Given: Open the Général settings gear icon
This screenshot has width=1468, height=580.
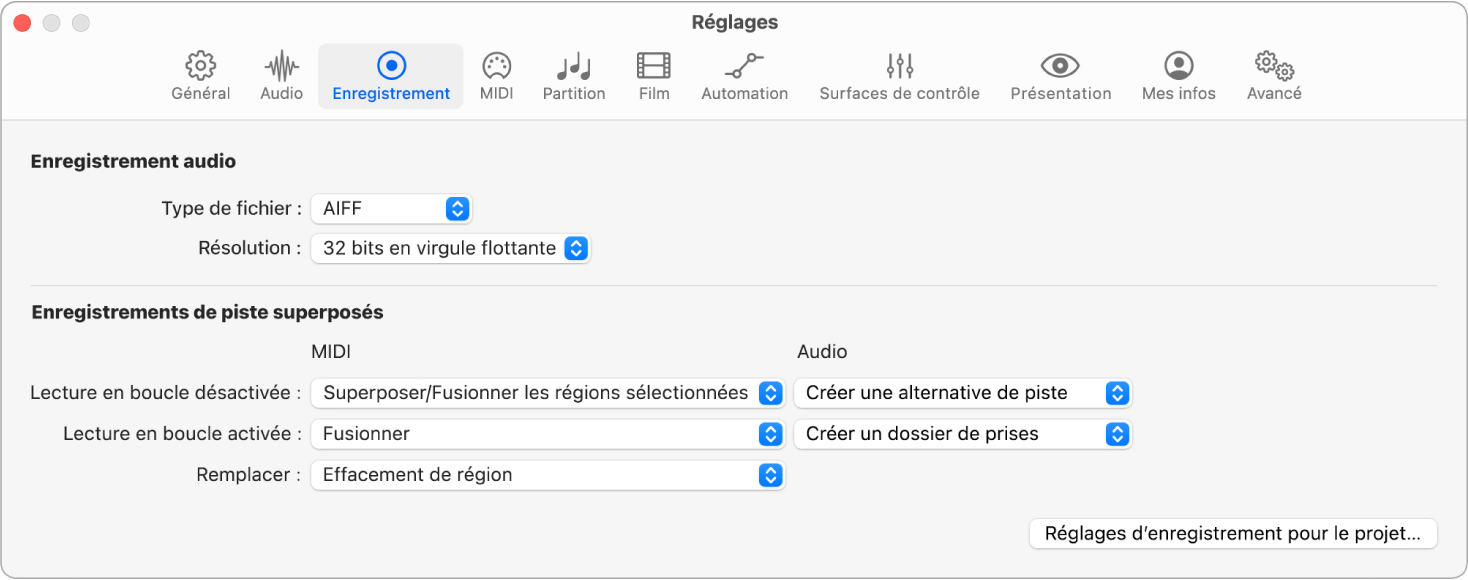Looking at the screenshot, I should tap(201, 67).
